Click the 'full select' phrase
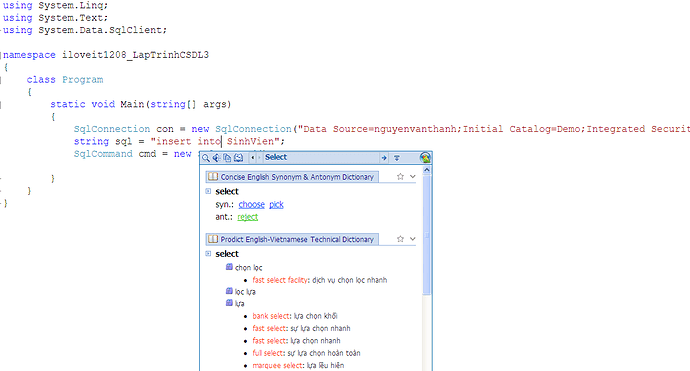This screenshot has height=371, width=690. point(268,353)
